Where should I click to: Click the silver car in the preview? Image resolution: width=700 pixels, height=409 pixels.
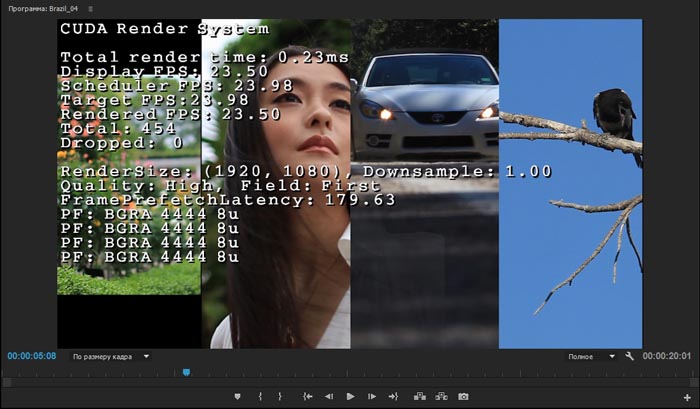pos(425,106)
